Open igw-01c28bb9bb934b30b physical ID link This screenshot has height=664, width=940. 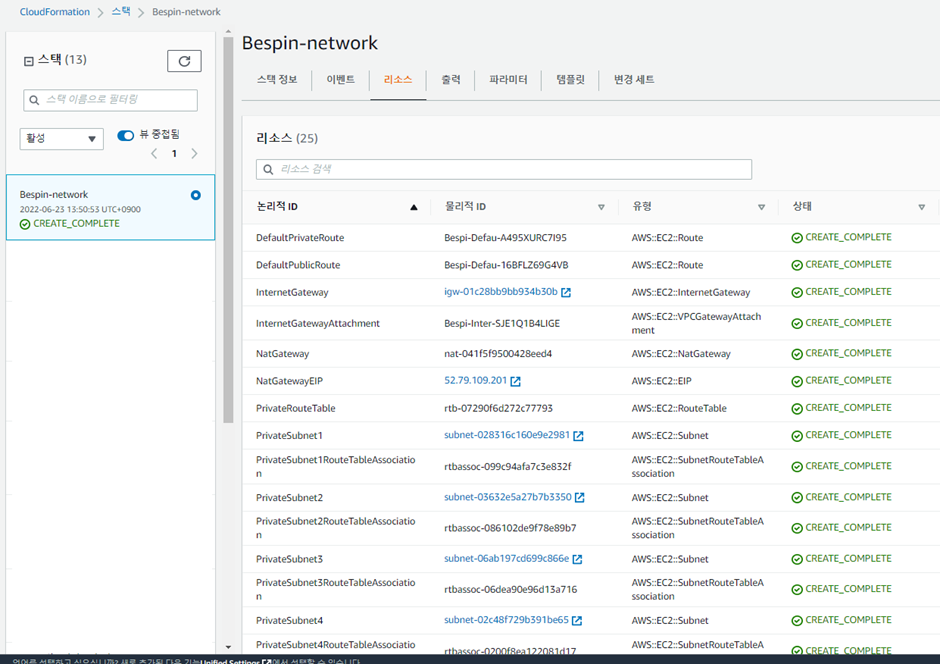point(501,292)
